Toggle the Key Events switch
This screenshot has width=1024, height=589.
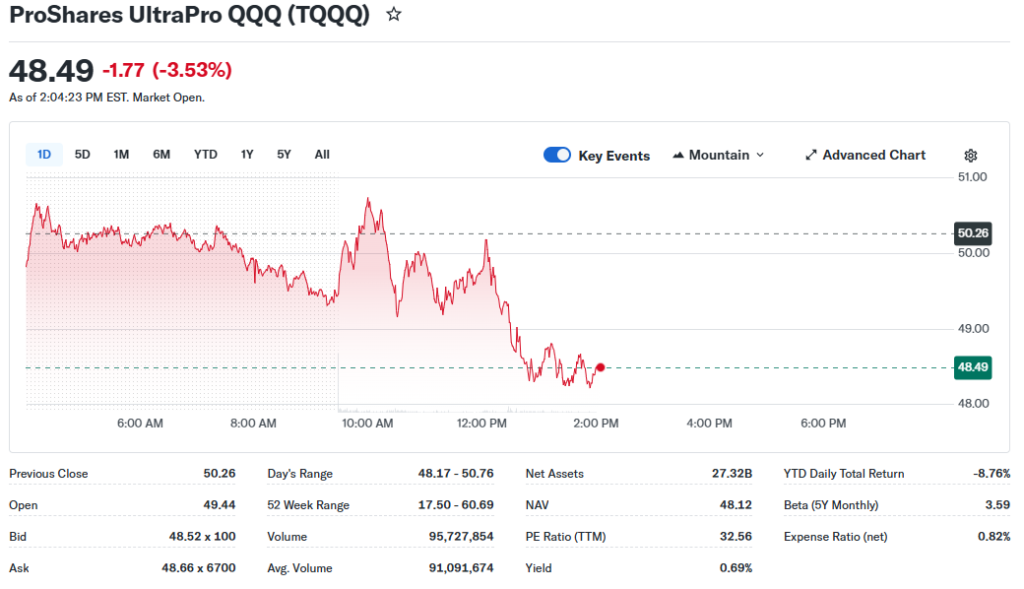(x=557, y=155)
